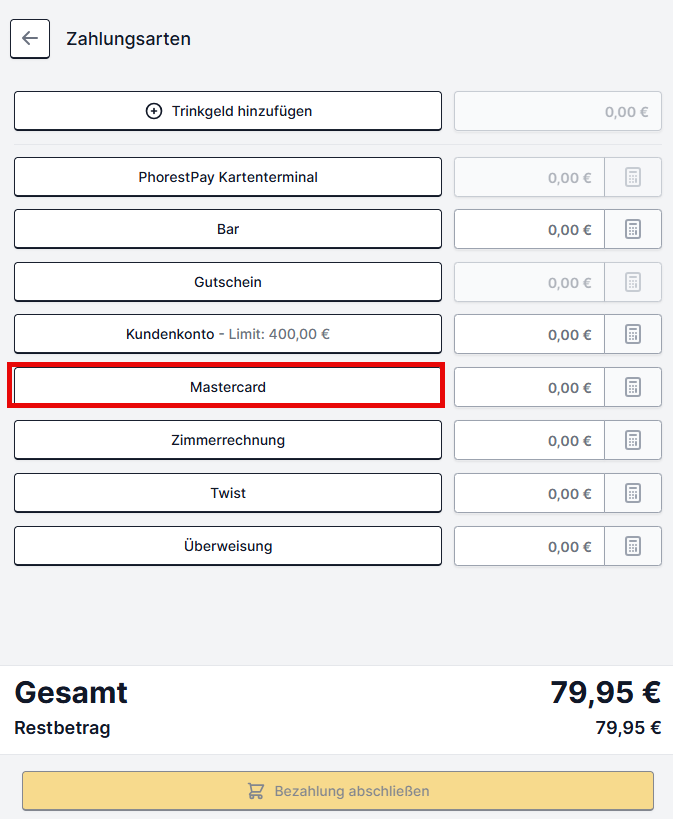The image size is (673, 819).
Task: Select Zimmerrechnung payment option
Action: coord(228,440)
